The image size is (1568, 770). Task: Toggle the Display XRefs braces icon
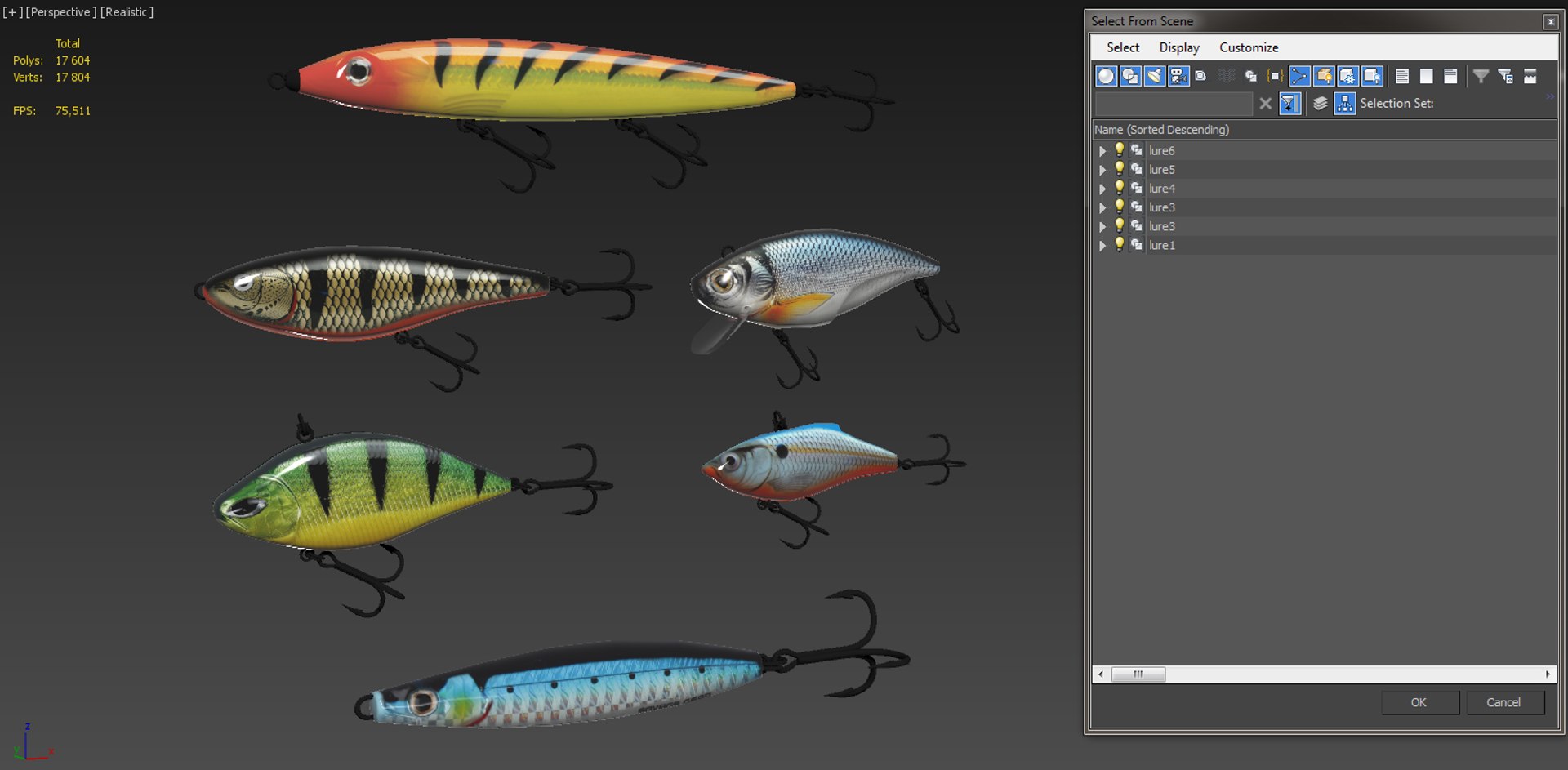pyautogui.click(x=1275, y=76)
